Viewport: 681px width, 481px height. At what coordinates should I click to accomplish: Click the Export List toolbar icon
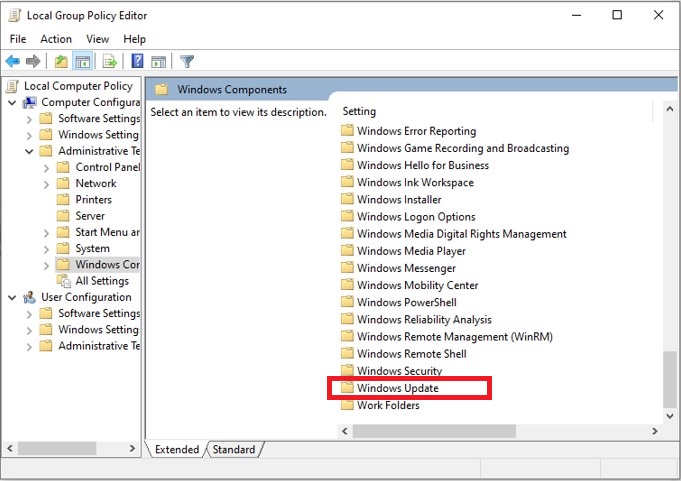(109, 61)
